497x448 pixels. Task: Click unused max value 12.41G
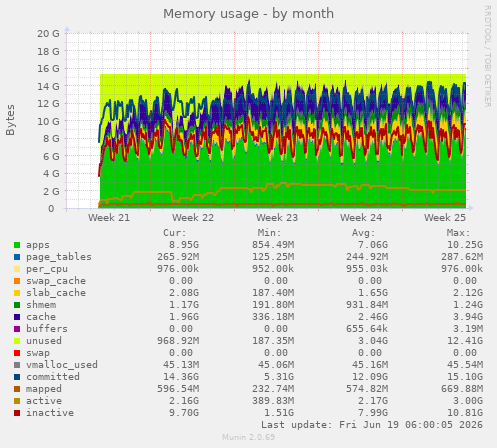click(x=465, y=341)
